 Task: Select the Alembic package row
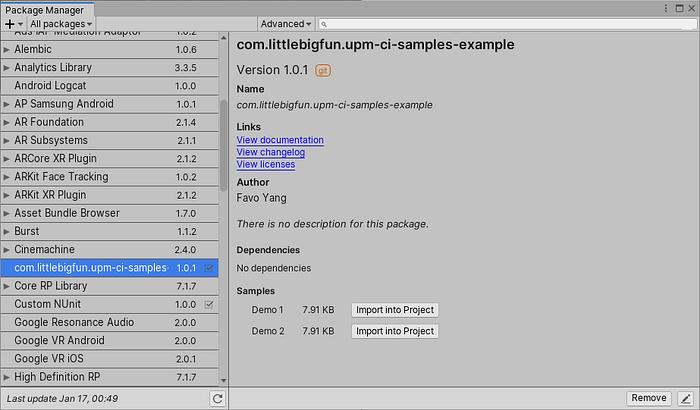110,50
